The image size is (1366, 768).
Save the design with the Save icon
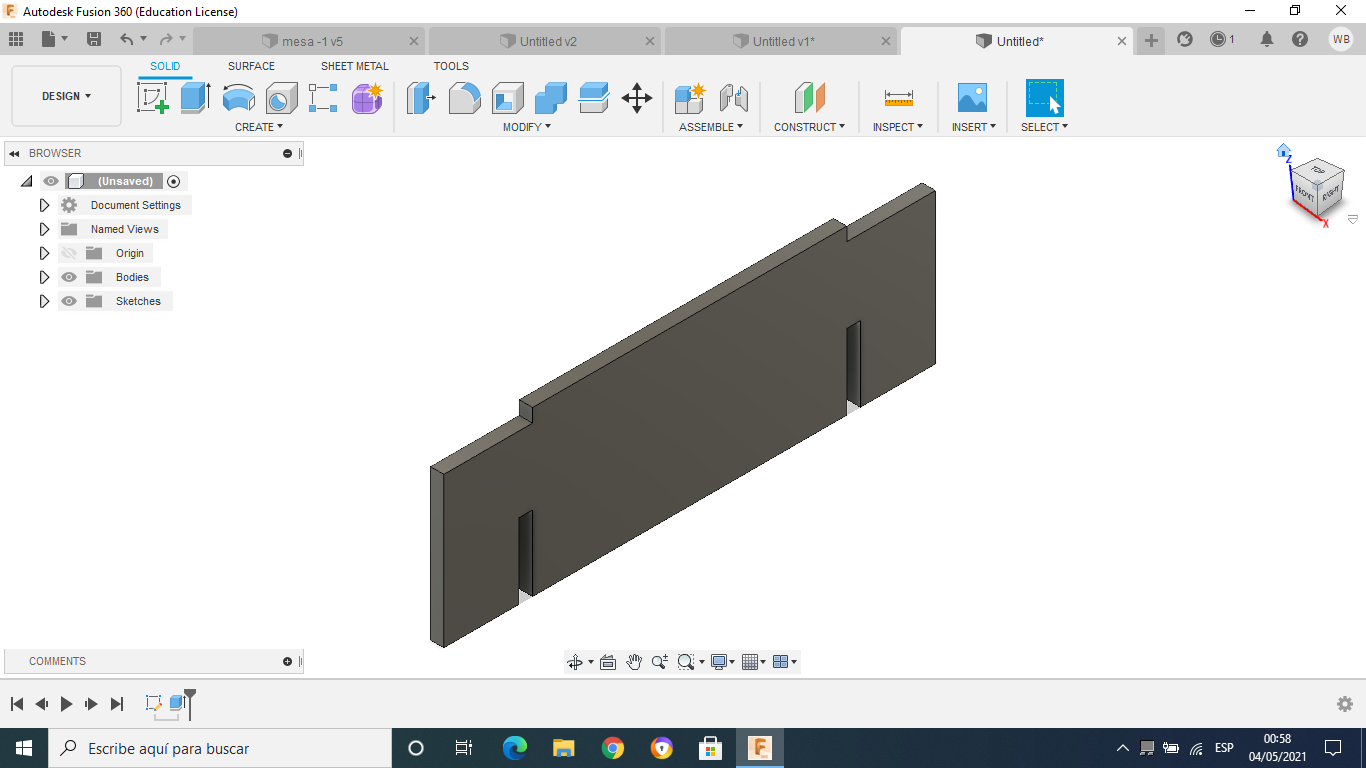pos(94,40)
